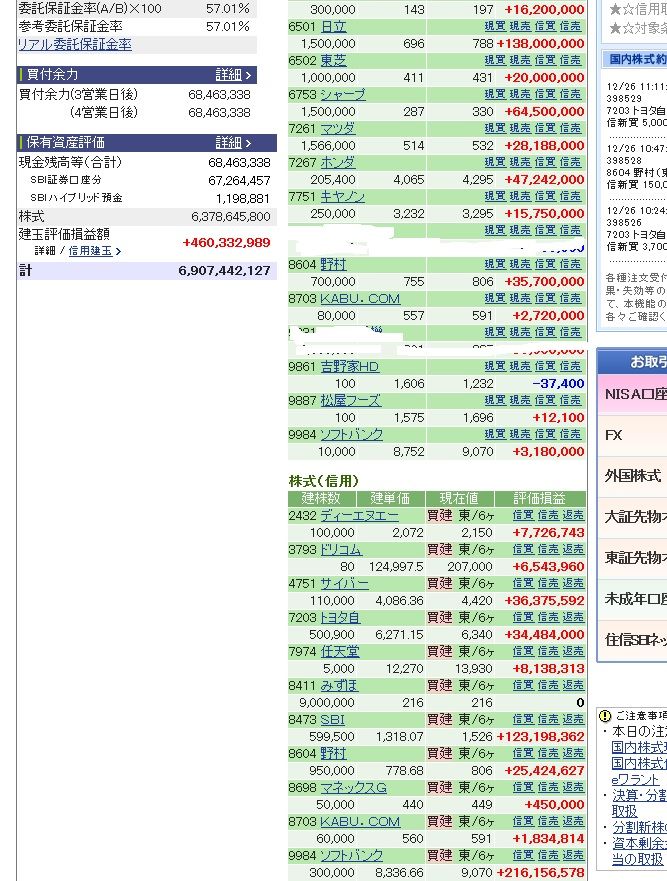
Task: Click 現売 in the 6501 日立 row
Action: pos(520,26)
